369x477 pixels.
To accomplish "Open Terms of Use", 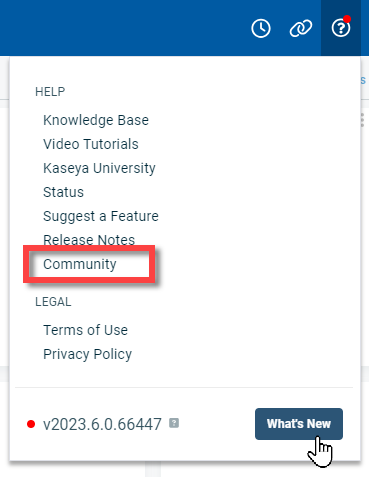I will tap(85, 330).
